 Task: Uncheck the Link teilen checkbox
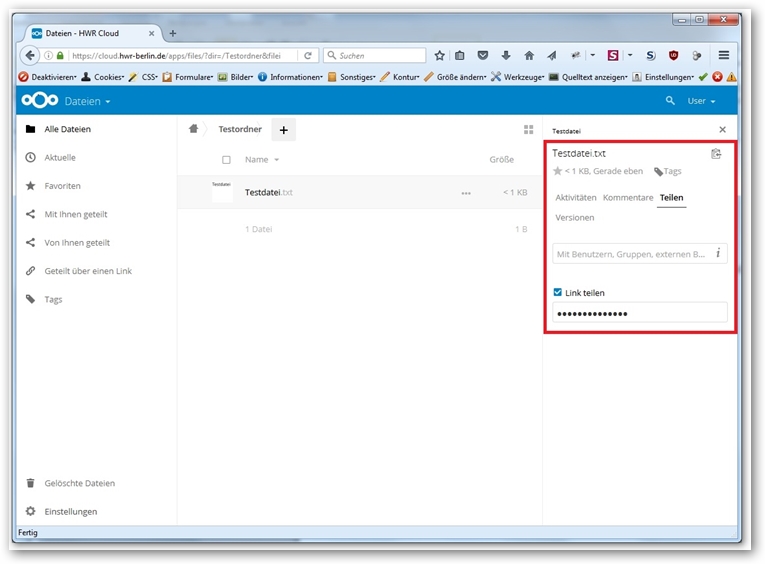558,292
